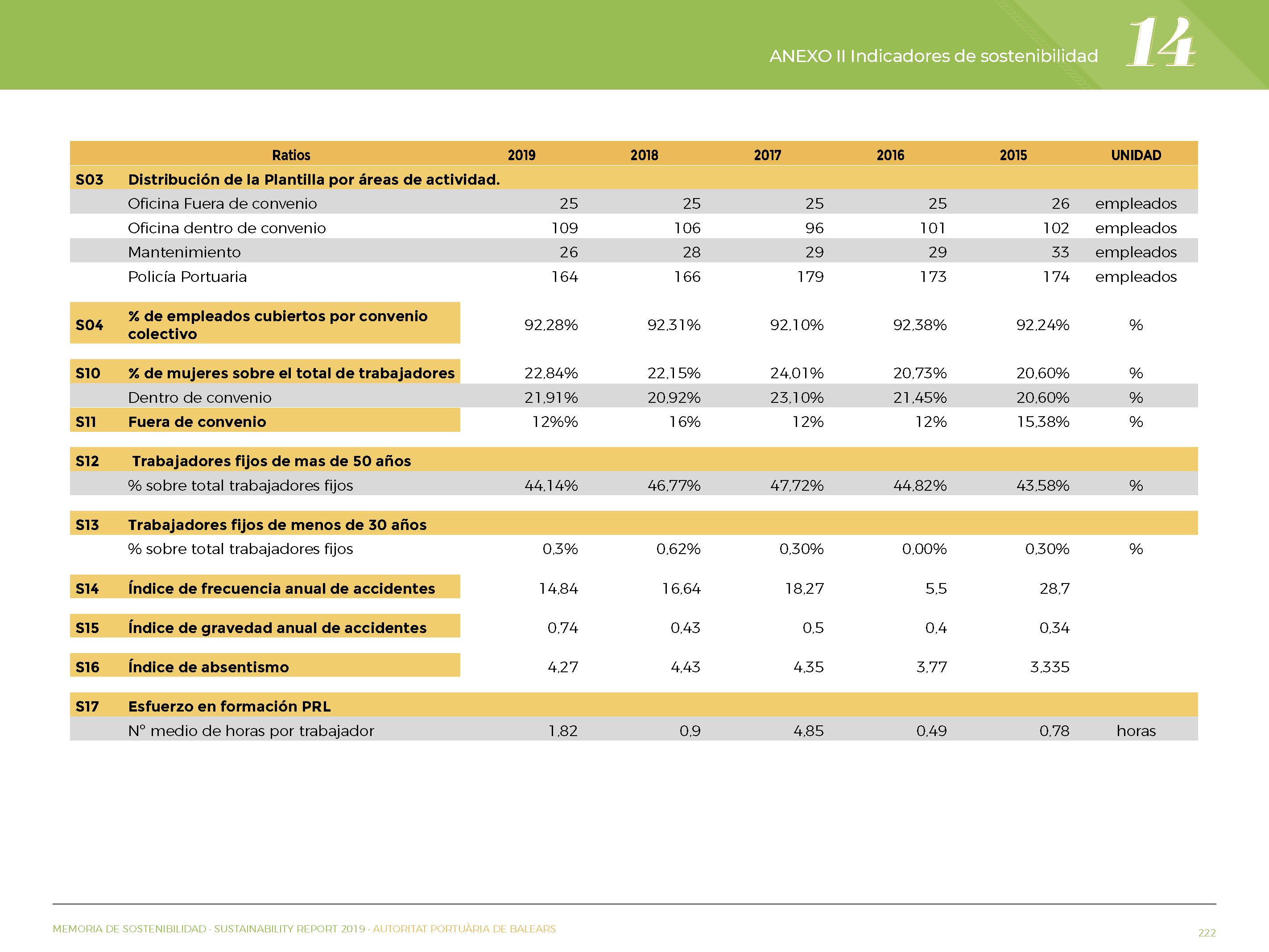Click 'empleados' unit in Policía Portuaria row
Screen dimensions: 1269x952
[x=1136, y=277]
